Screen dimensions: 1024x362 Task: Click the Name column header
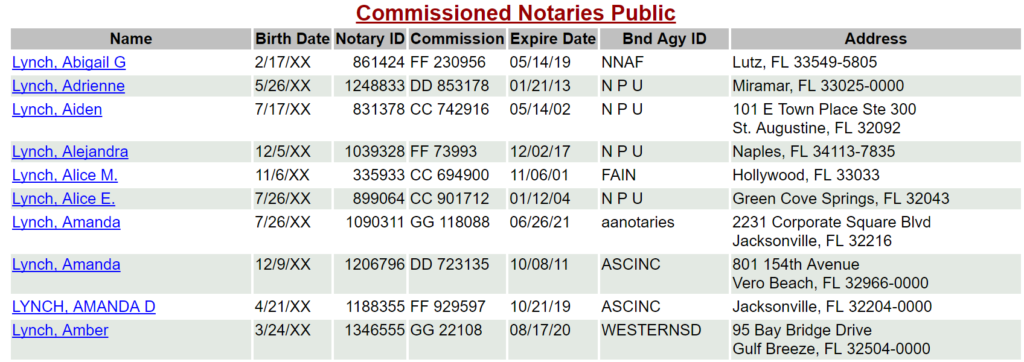[131, 39]
